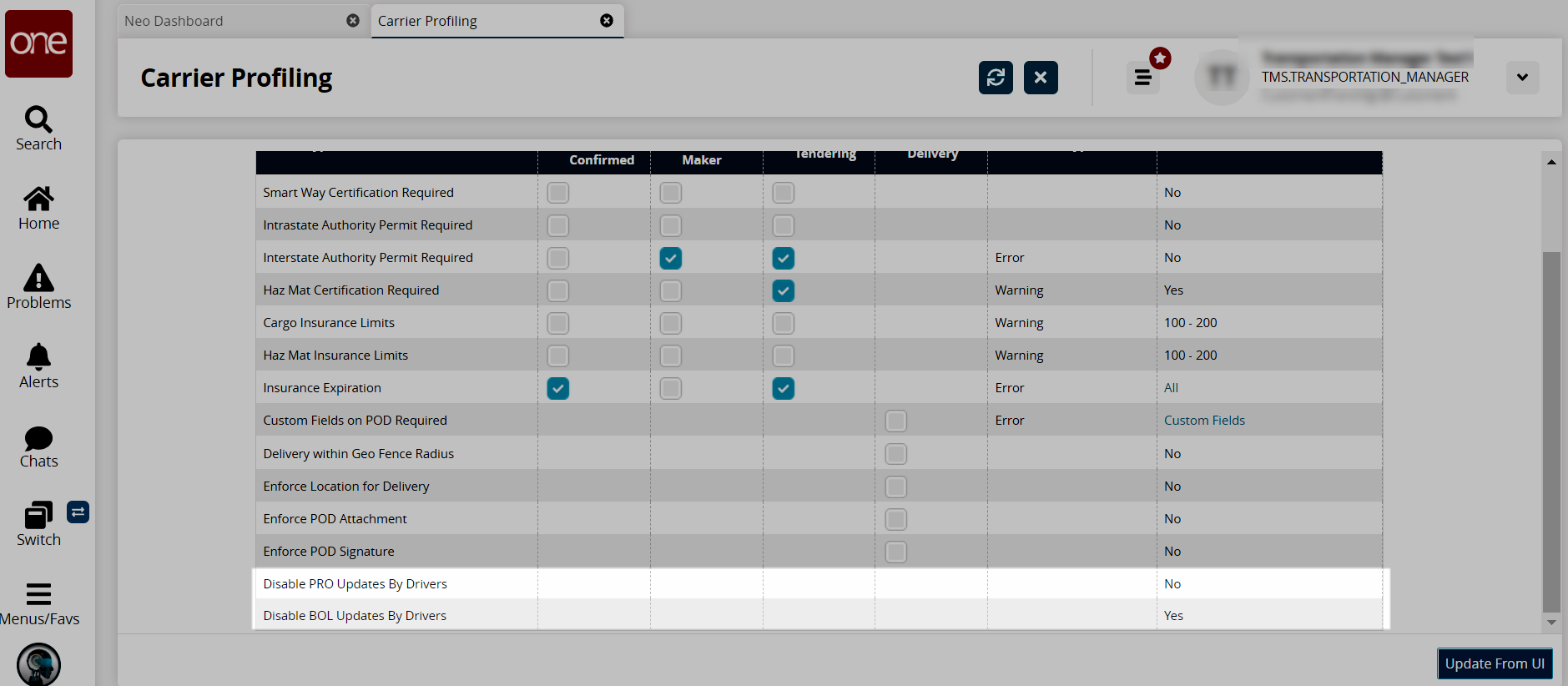
Task: Check Haz Mat Certification Required under Maker
Action: point(671,290)
